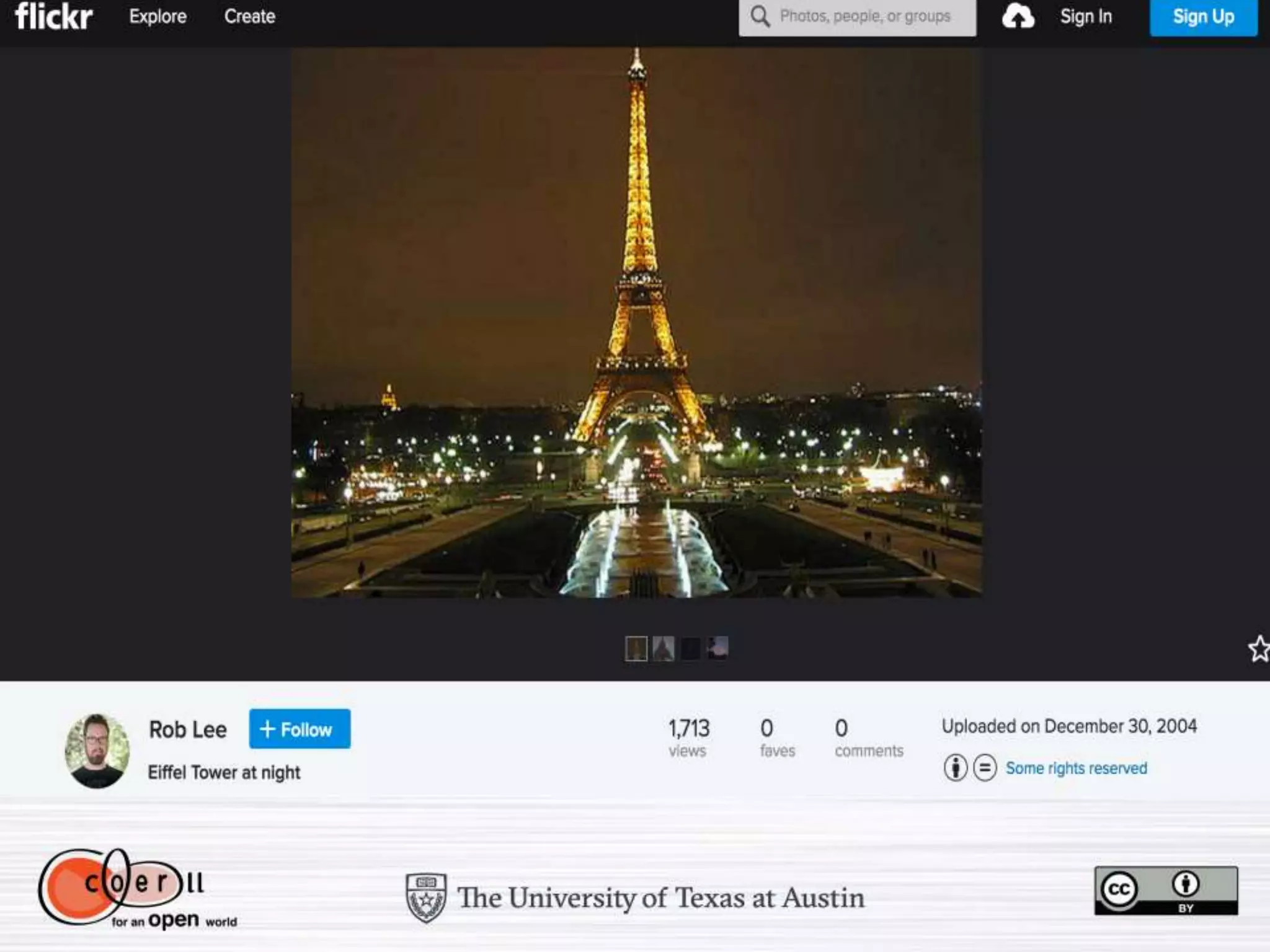
Task: Open the Explore menu
Action: [158, 17]
